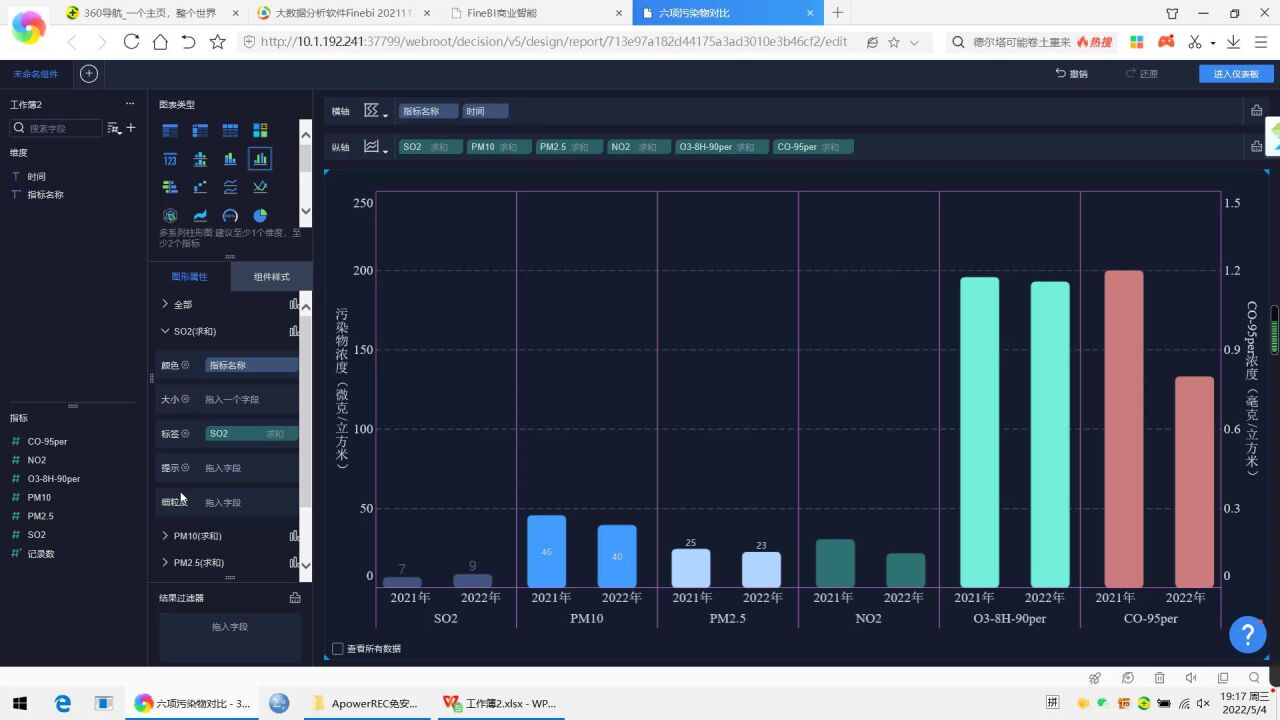
Task: Click the result filter clear icon
Action: click(295, 598)
